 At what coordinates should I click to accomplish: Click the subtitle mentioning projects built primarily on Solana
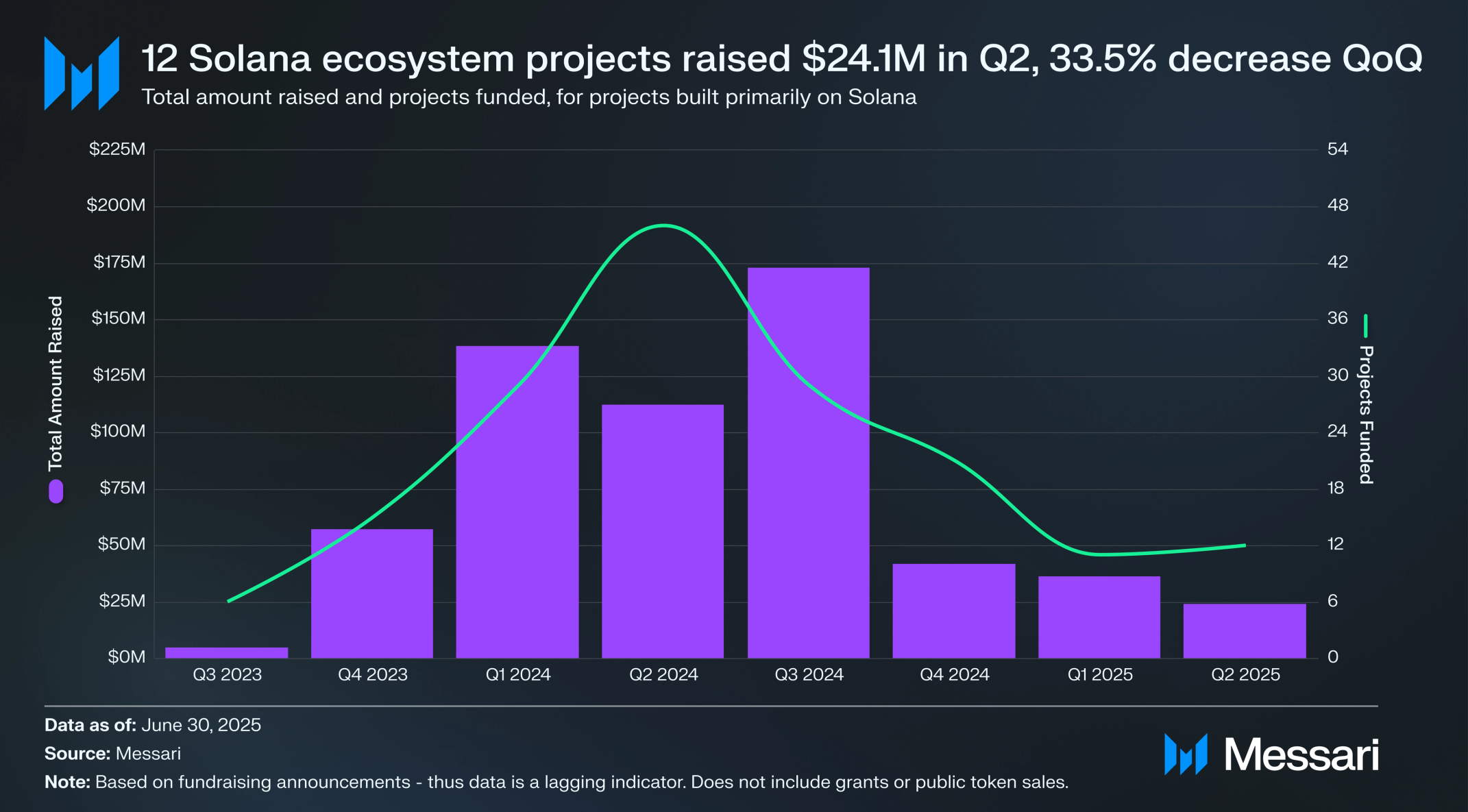tap(529, 97)
